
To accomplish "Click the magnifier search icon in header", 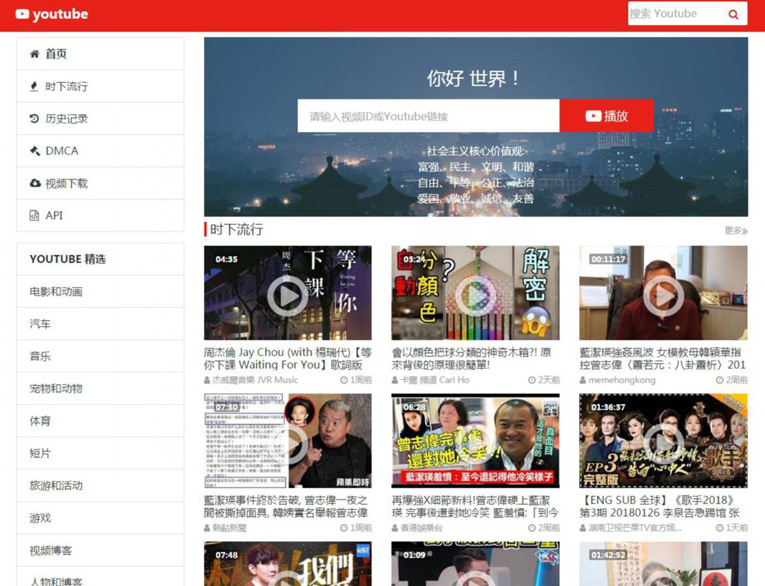I will coord(733,14).
